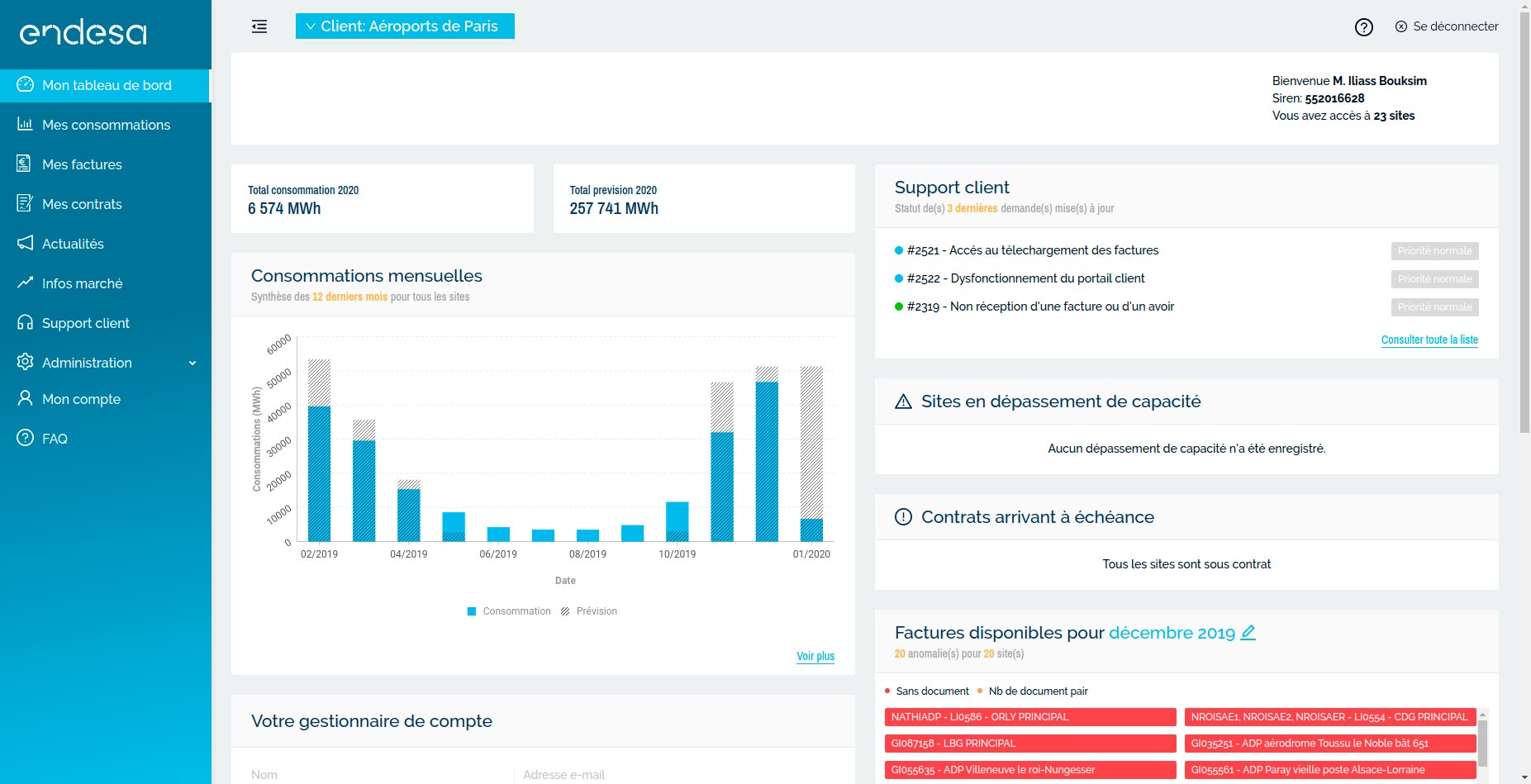
Task: Click Total consommation 2020 card
Action: click(383, 199)
